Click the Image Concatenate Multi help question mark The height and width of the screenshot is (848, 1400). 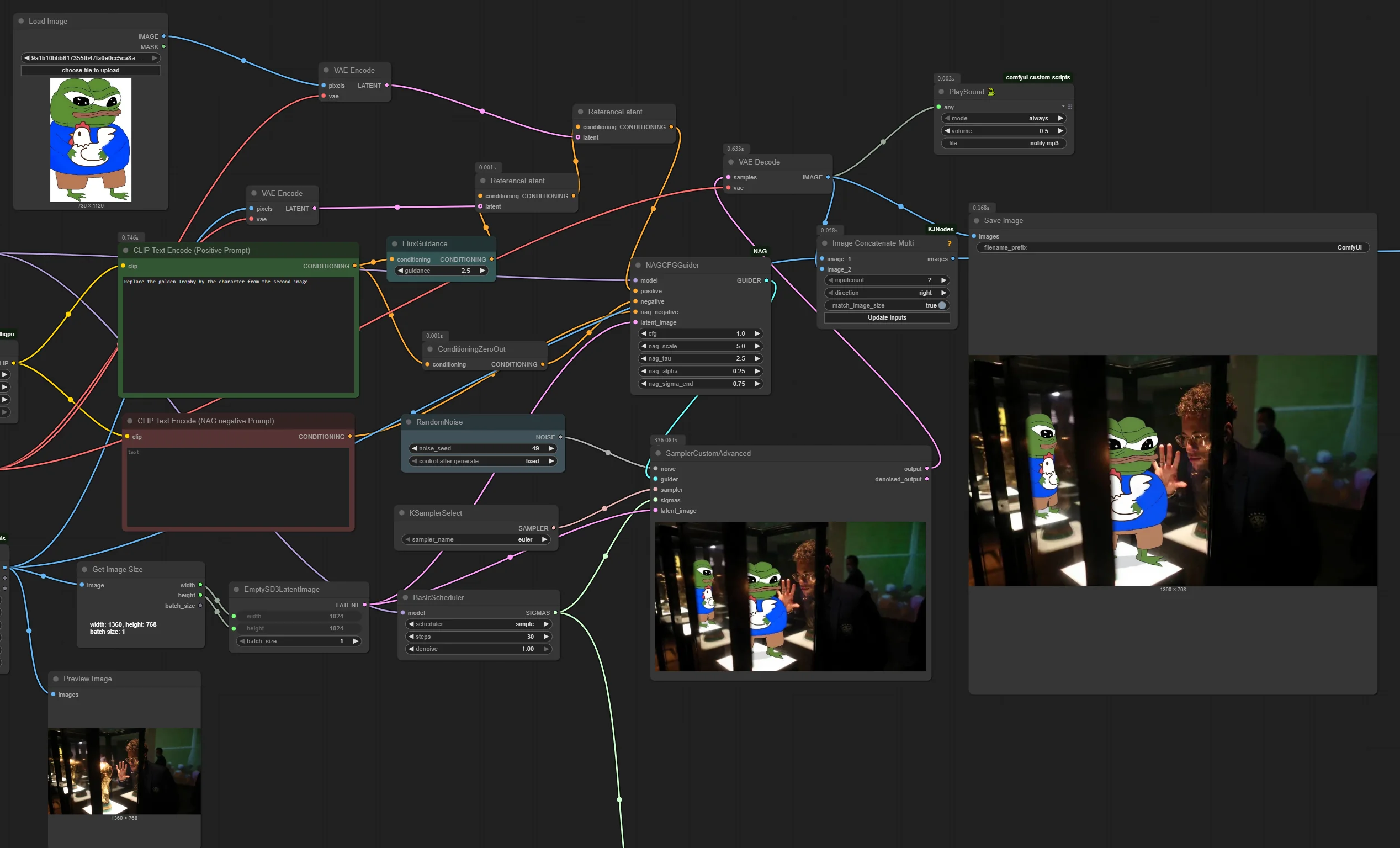click(949, 244)
